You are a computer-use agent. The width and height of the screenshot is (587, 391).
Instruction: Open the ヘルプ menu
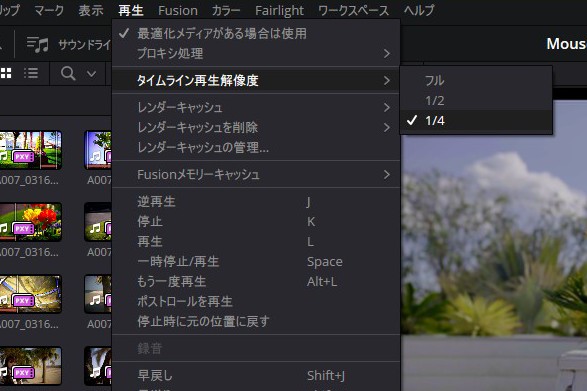419,10
